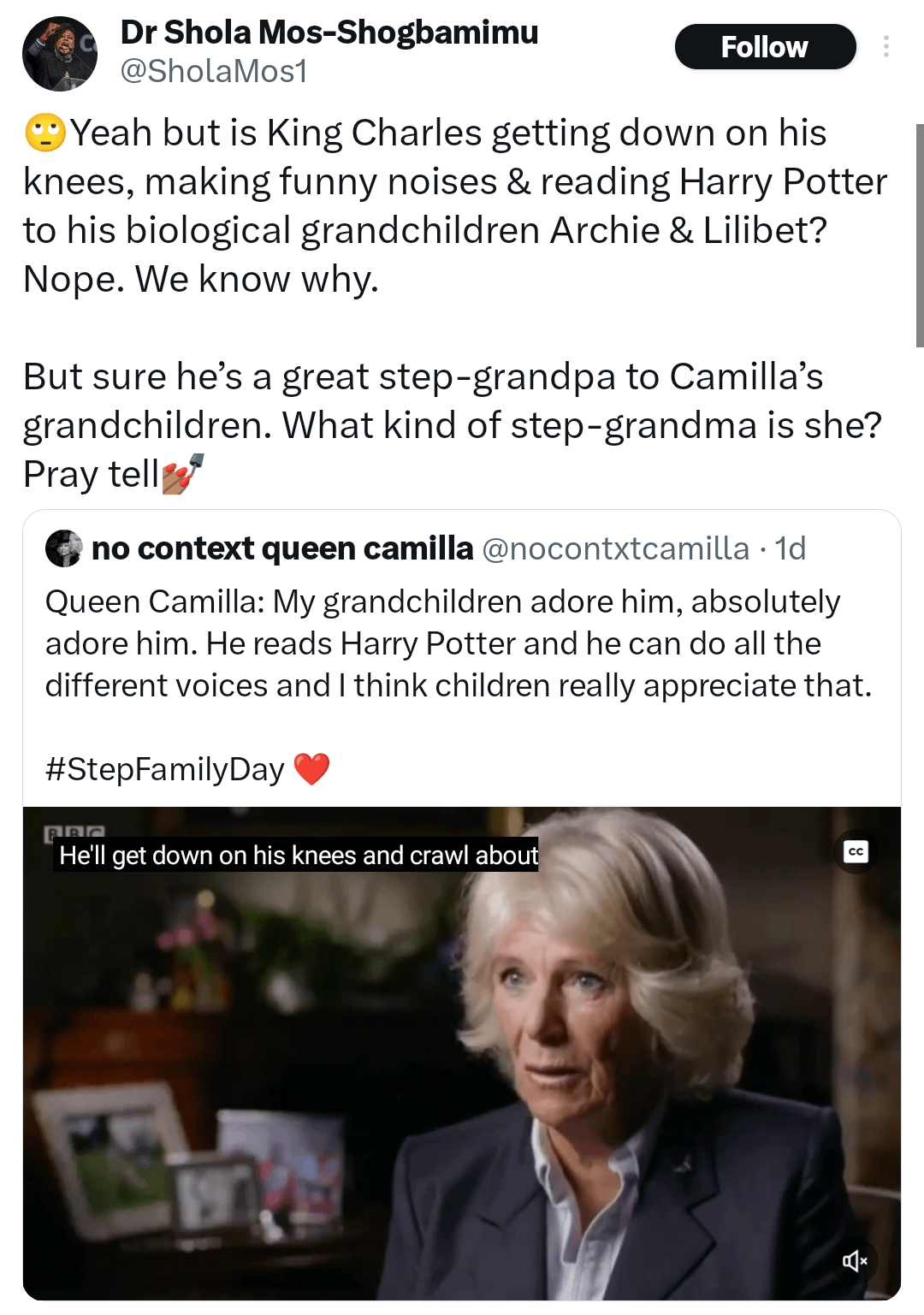
Task: Toggle closed captions with the CC icon
Action: click(856, 851)
